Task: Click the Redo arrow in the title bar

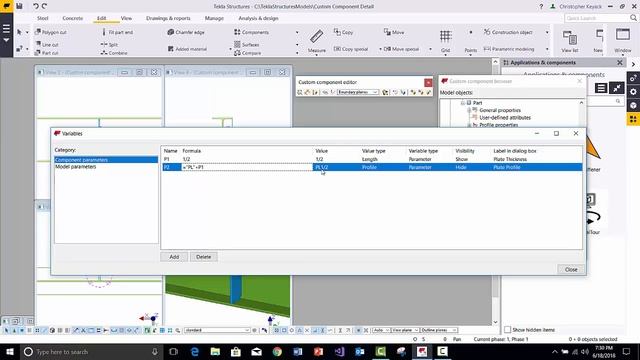Action: point(44,6)
